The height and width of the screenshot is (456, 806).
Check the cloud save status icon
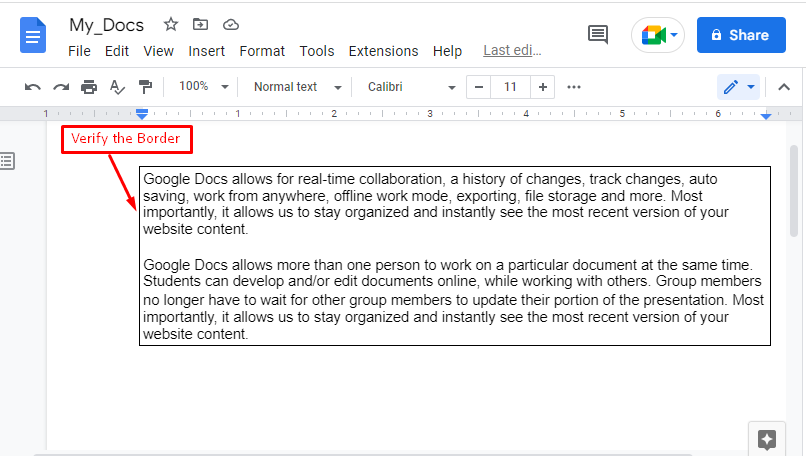point(231,25)
